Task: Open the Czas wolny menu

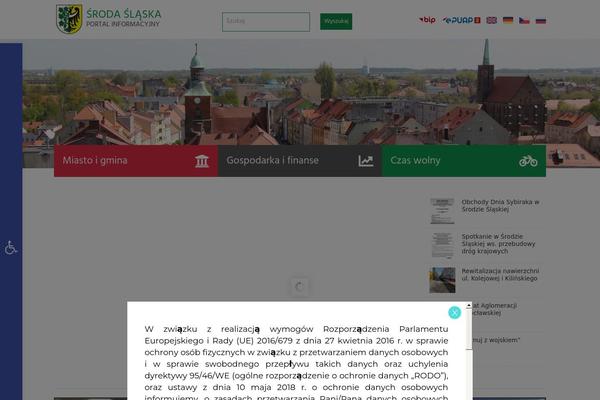Action: coord(464,161)
